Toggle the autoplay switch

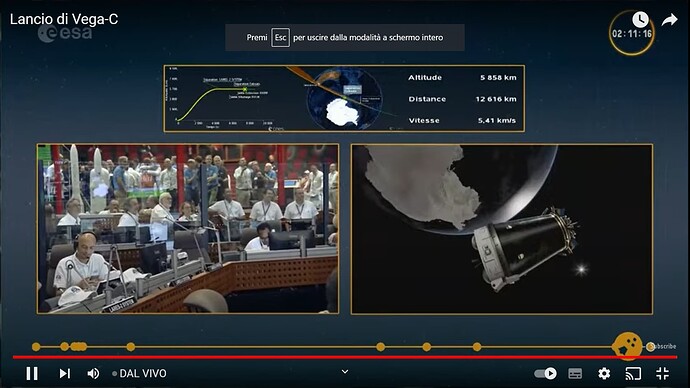[x=545, y=373]
